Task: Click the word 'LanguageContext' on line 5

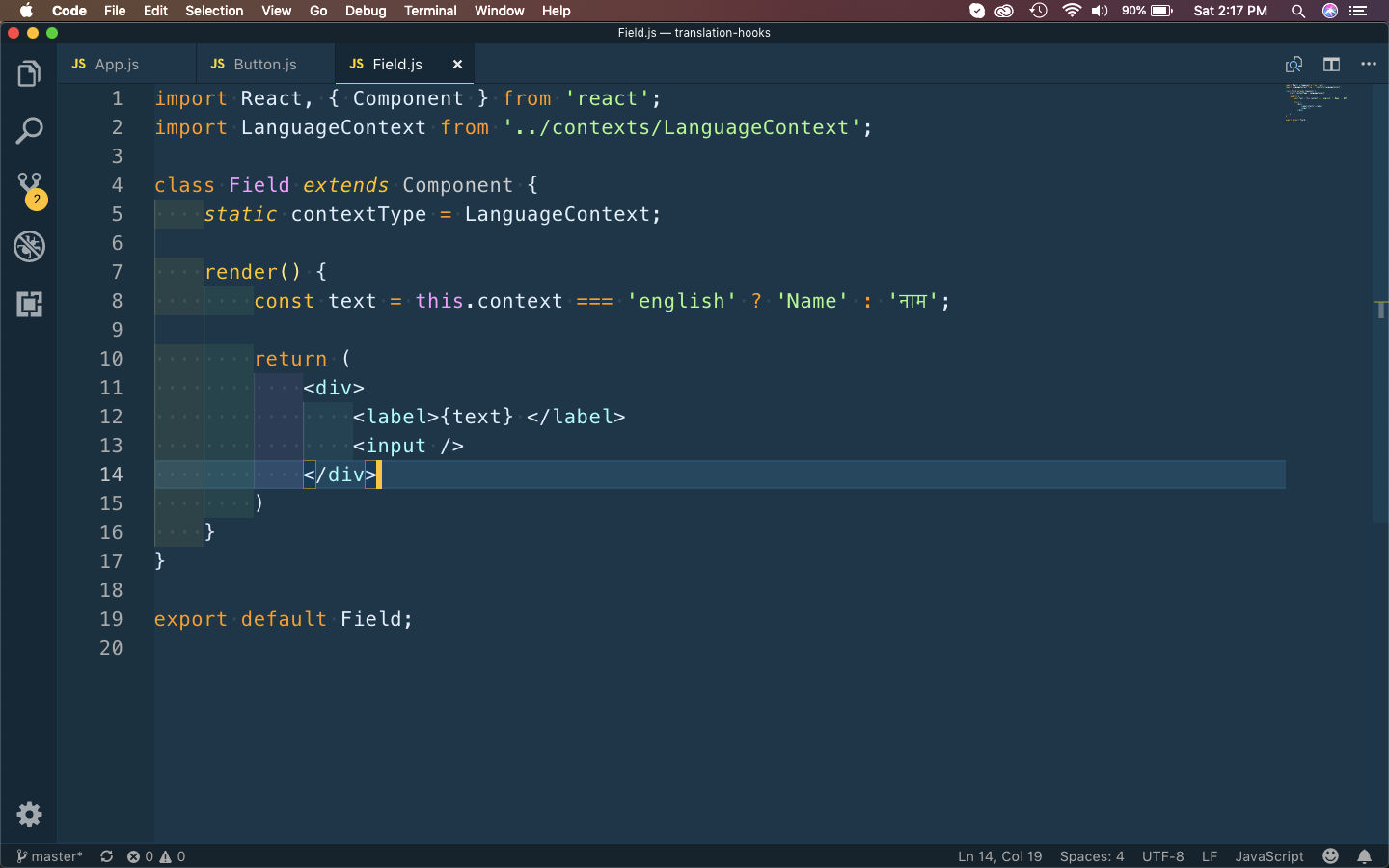Action: click(558, 214)
